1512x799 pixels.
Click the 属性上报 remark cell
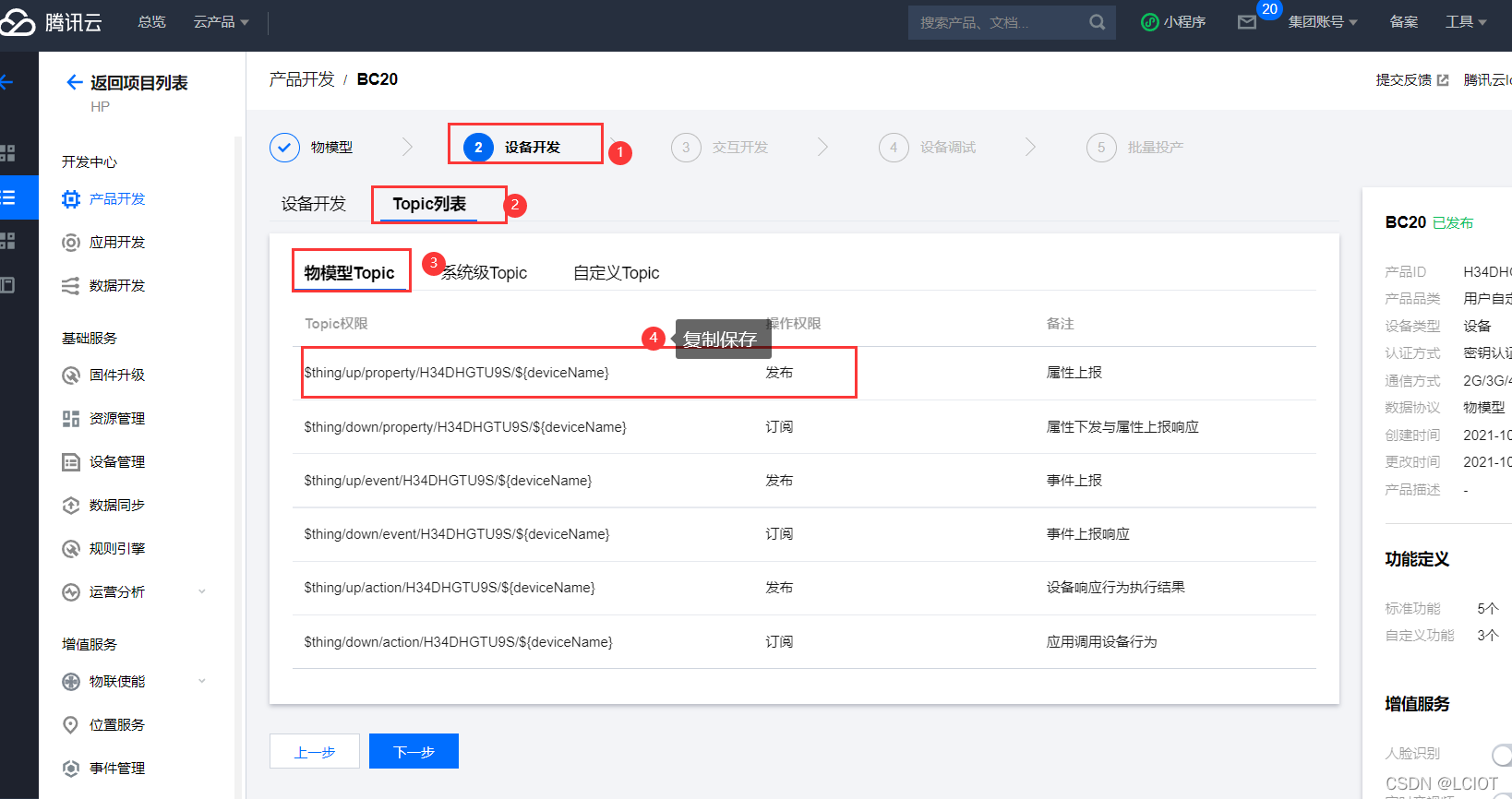1074,373
